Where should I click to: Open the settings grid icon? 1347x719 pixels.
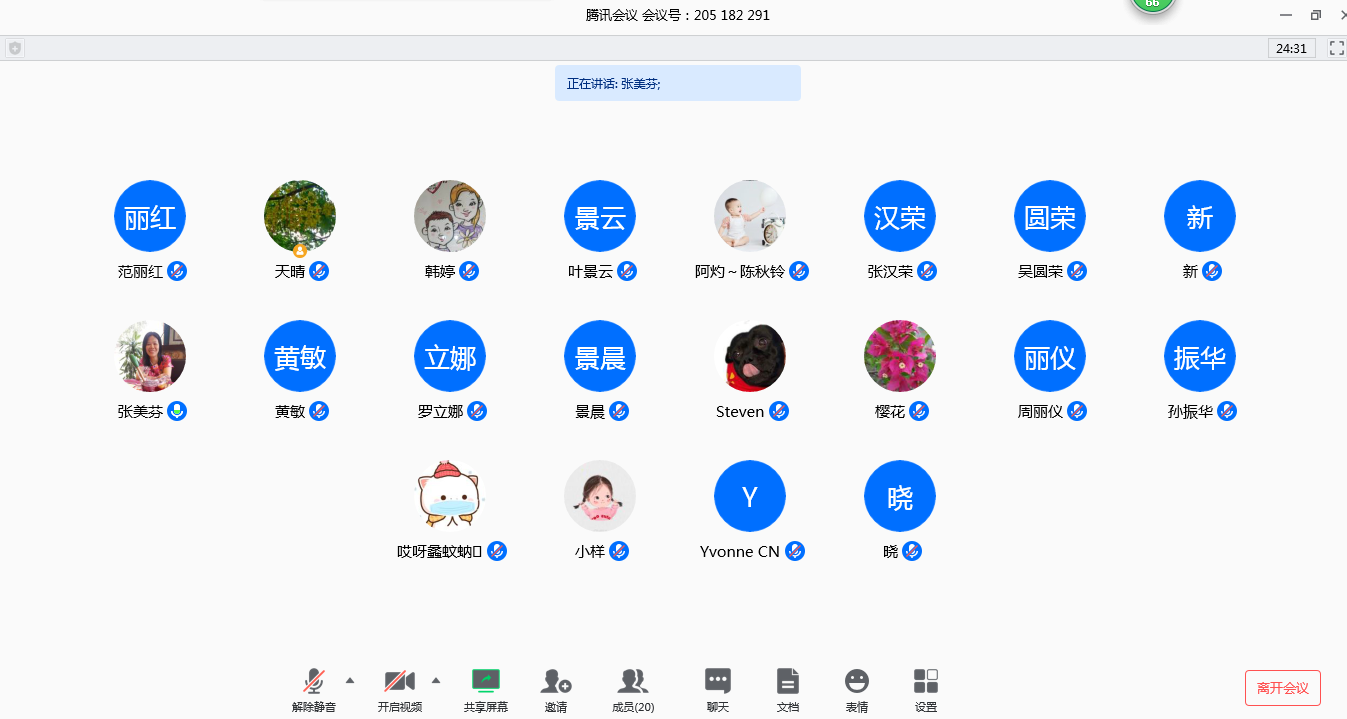point(925,682)
